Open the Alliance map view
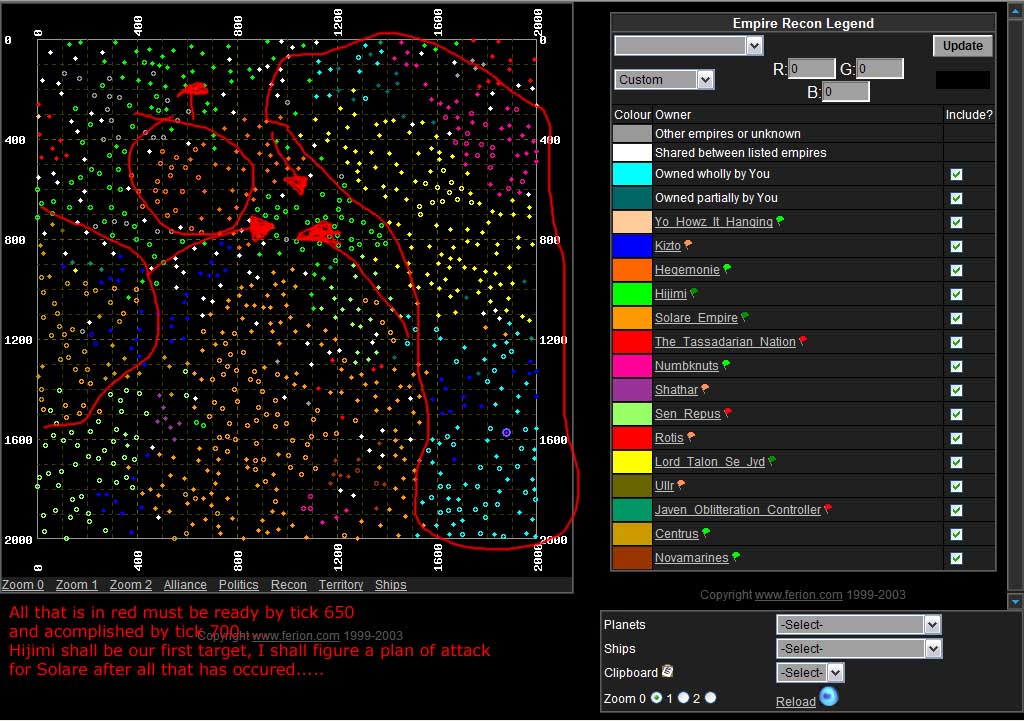The width and height of the screenshot is (1024, 721). [185, 585]
